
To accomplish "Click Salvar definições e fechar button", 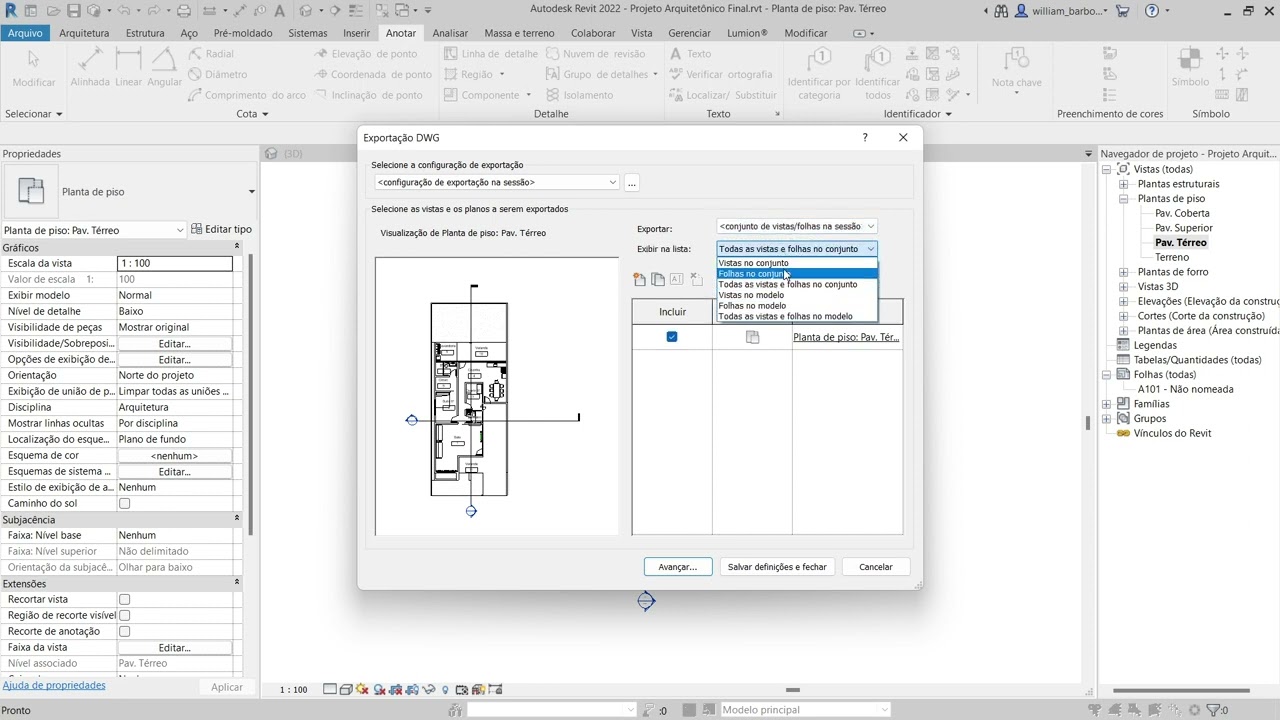I will pos(777,567).
